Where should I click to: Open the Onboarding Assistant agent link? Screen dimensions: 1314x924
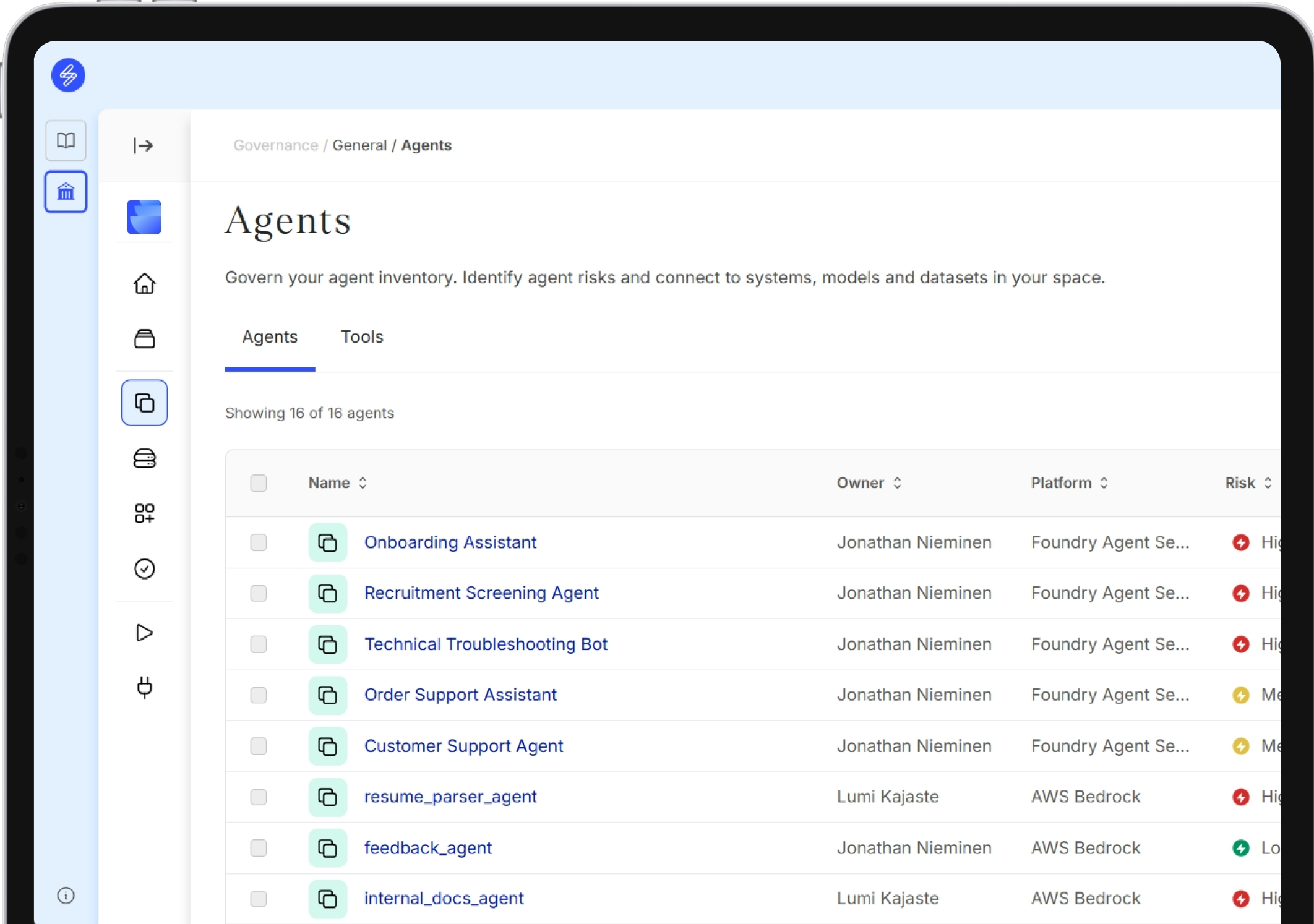coord(450,542)
